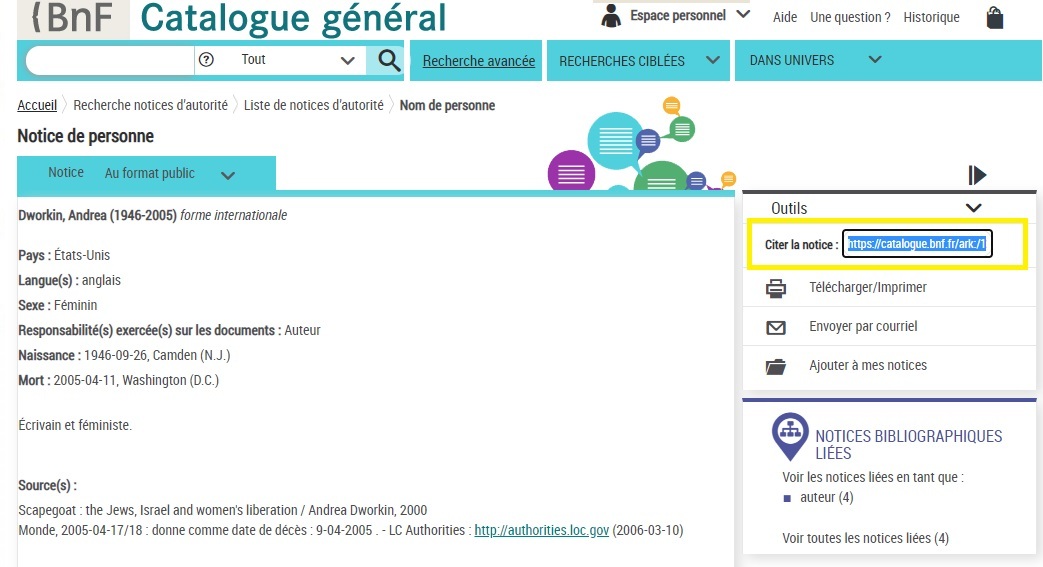Click the help question mark in search bar
1043x567 pixels.
tap(207, 60)
